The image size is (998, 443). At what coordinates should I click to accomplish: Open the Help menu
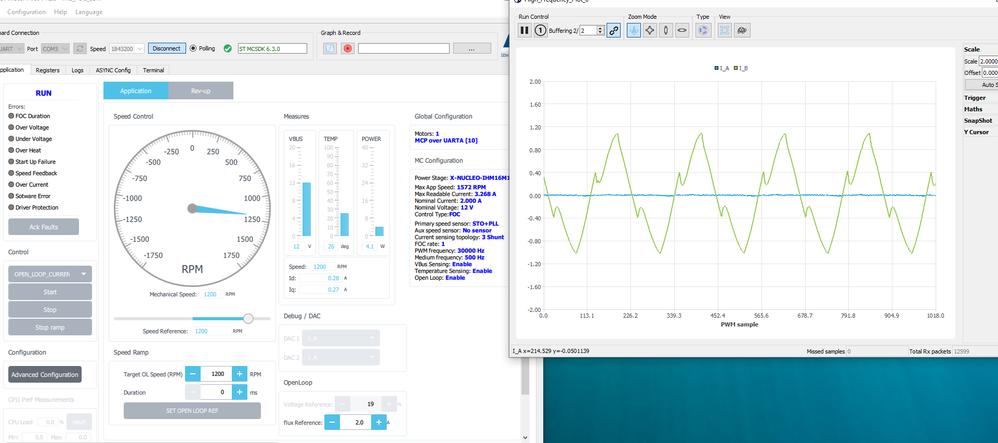60,12
